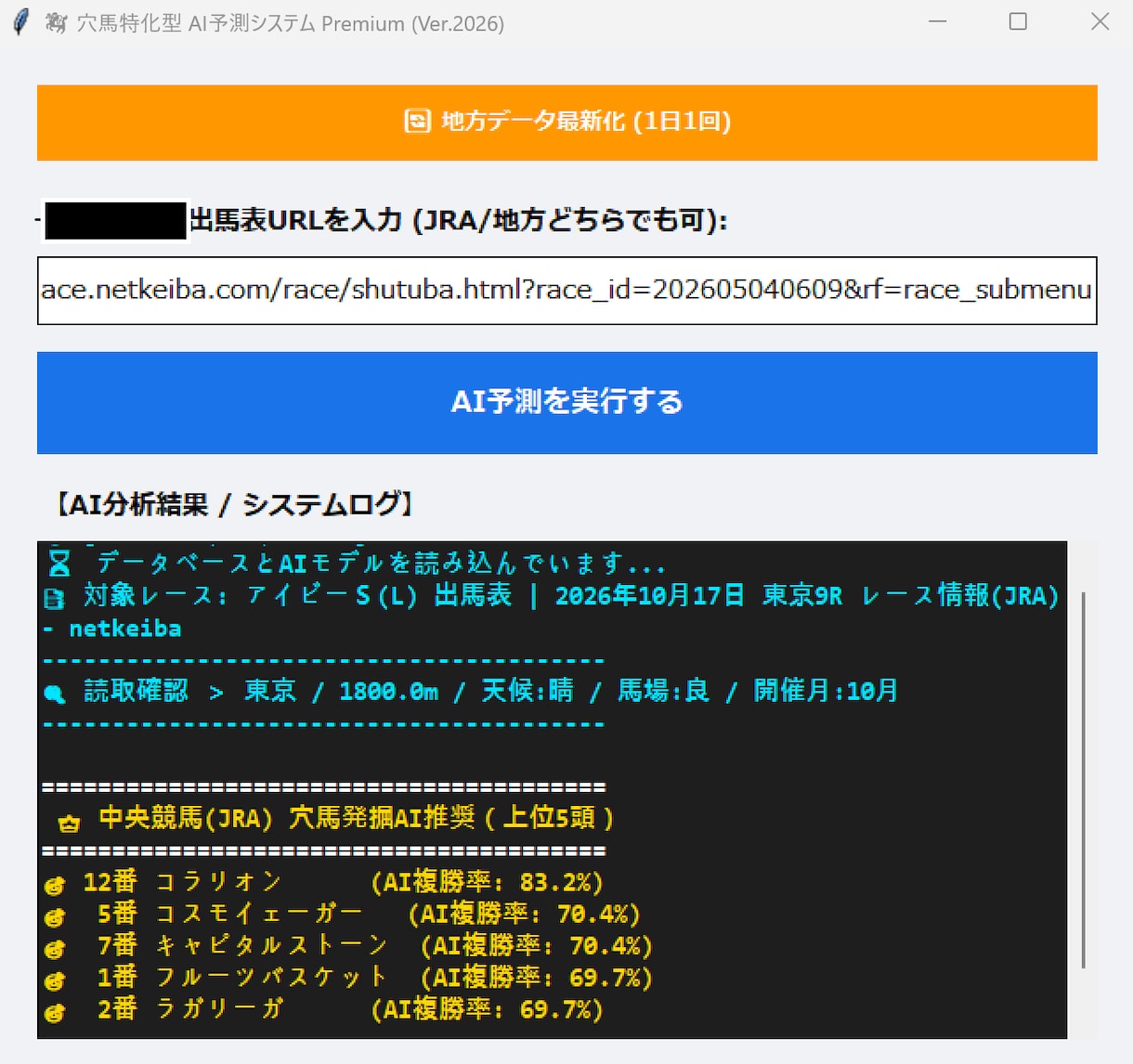The image size is (1133, 1064).
Task: Click the データベースとAIモデルを読み込んでいます log line
Action: pos(358,563)
